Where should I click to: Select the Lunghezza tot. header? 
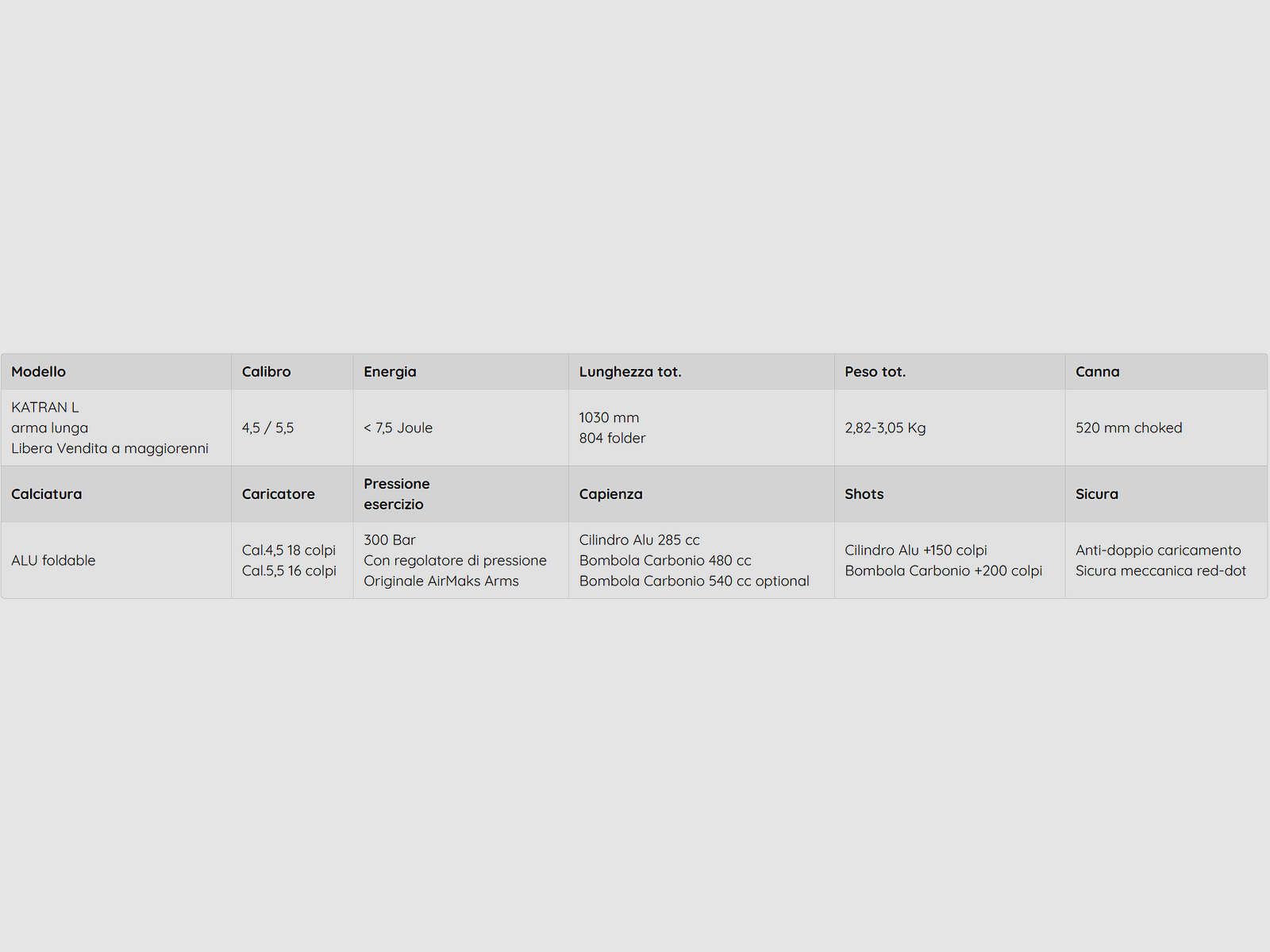(x=701, y=371)
